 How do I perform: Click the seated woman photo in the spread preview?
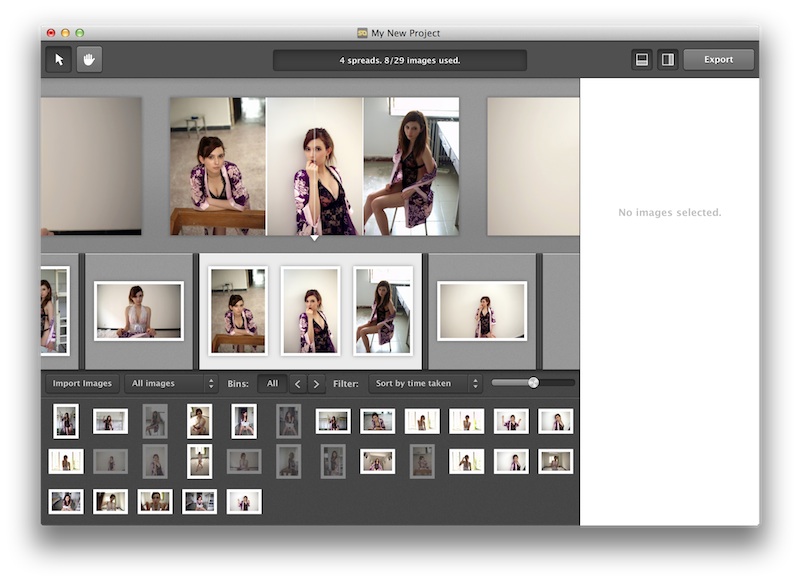tap(411, 166)
